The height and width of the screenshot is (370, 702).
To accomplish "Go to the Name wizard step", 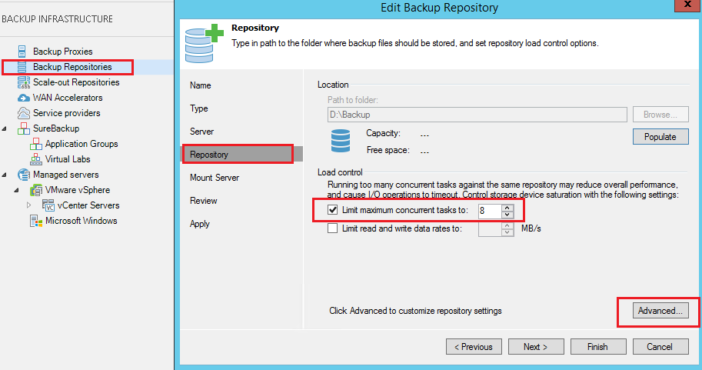I will coord(200,86).
